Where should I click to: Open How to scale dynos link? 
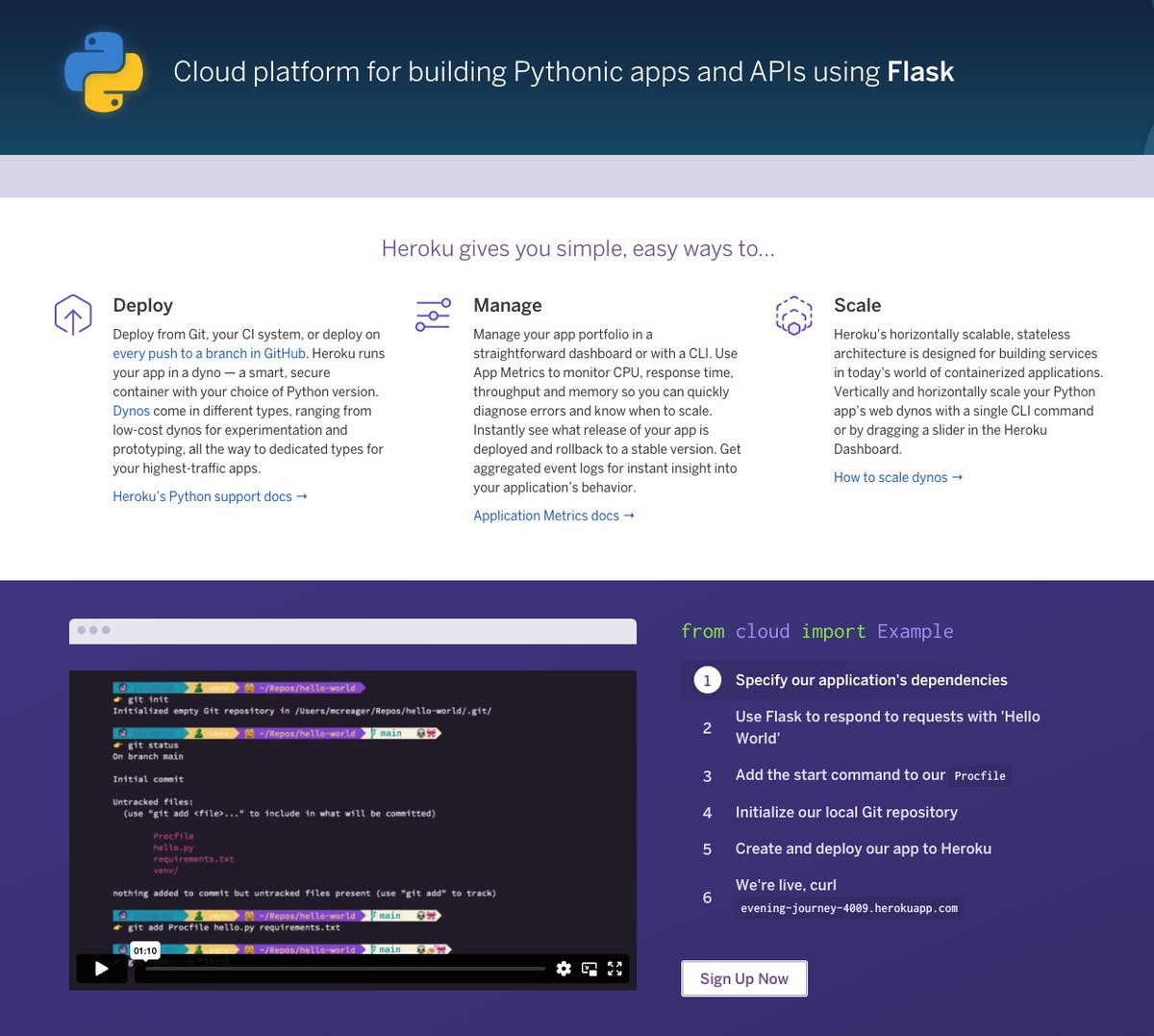(898, 477)
